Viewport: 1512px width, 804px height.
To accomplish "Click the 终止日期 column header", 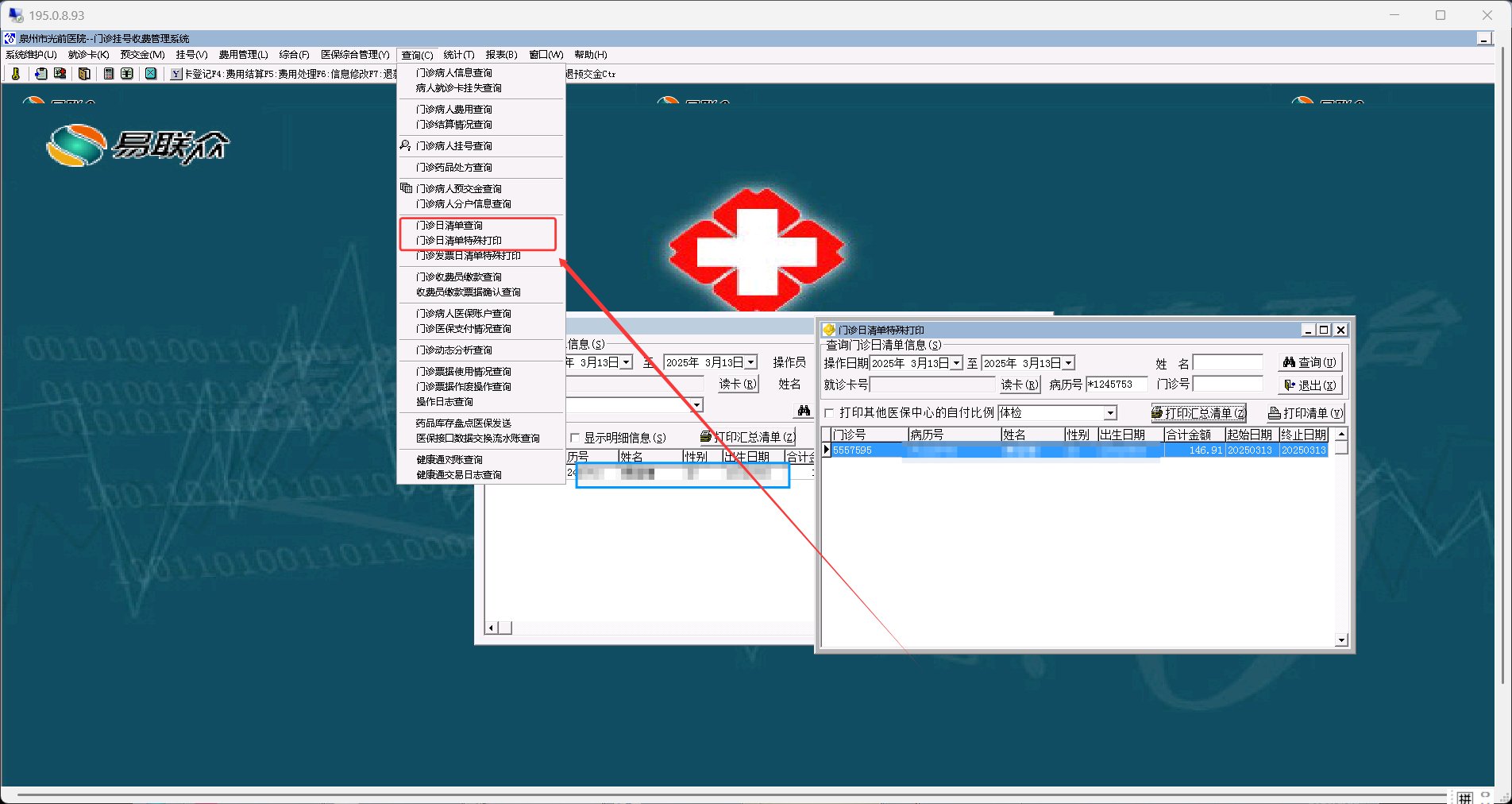I will pyautogui.click(x=1303, y=435).
